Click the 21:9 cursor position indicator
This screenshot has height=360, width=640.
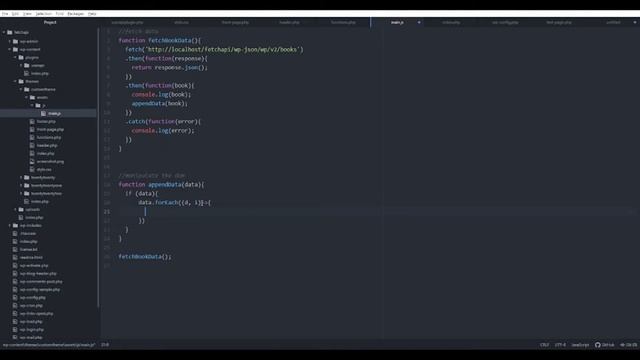point(105,345)
